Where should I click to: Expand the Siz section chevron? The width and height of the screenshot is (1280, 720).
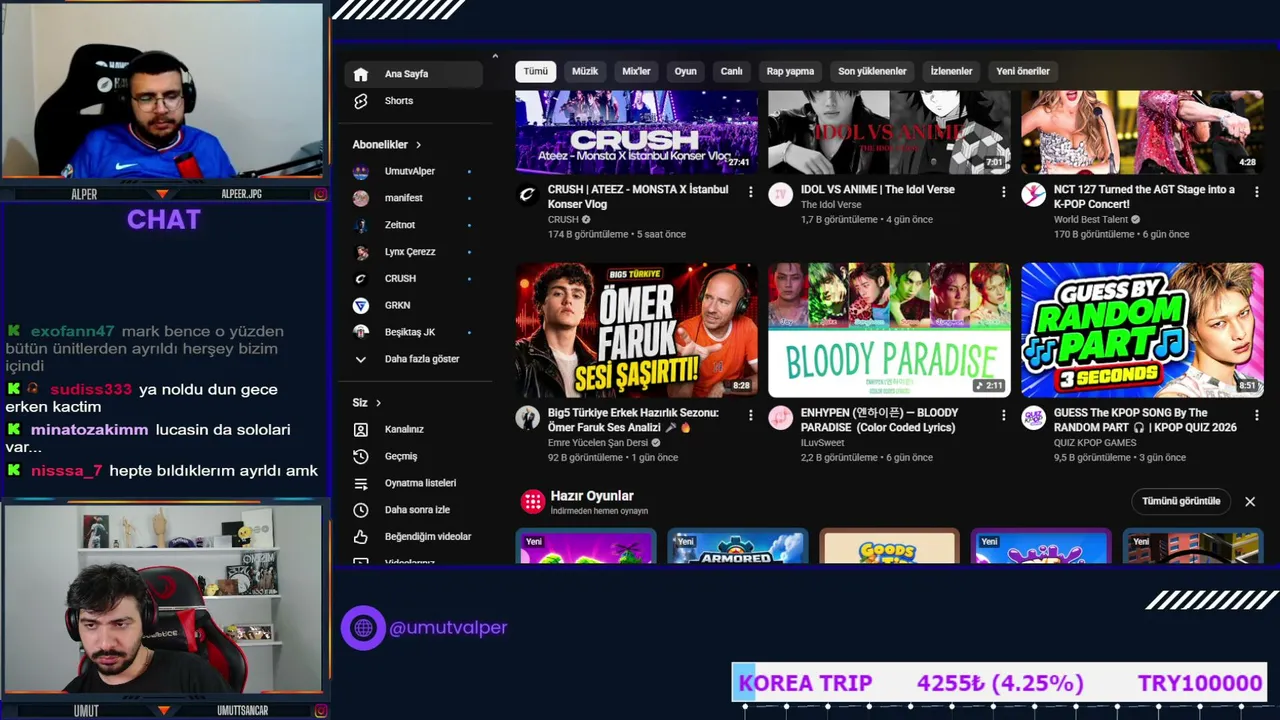378,403
